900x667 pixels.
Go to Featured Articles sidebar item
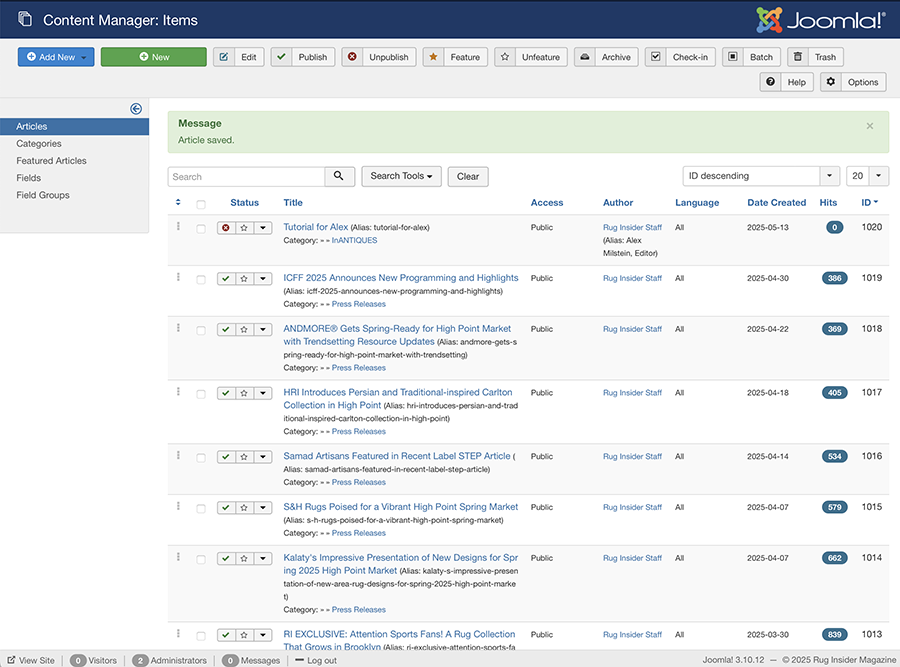51,161
